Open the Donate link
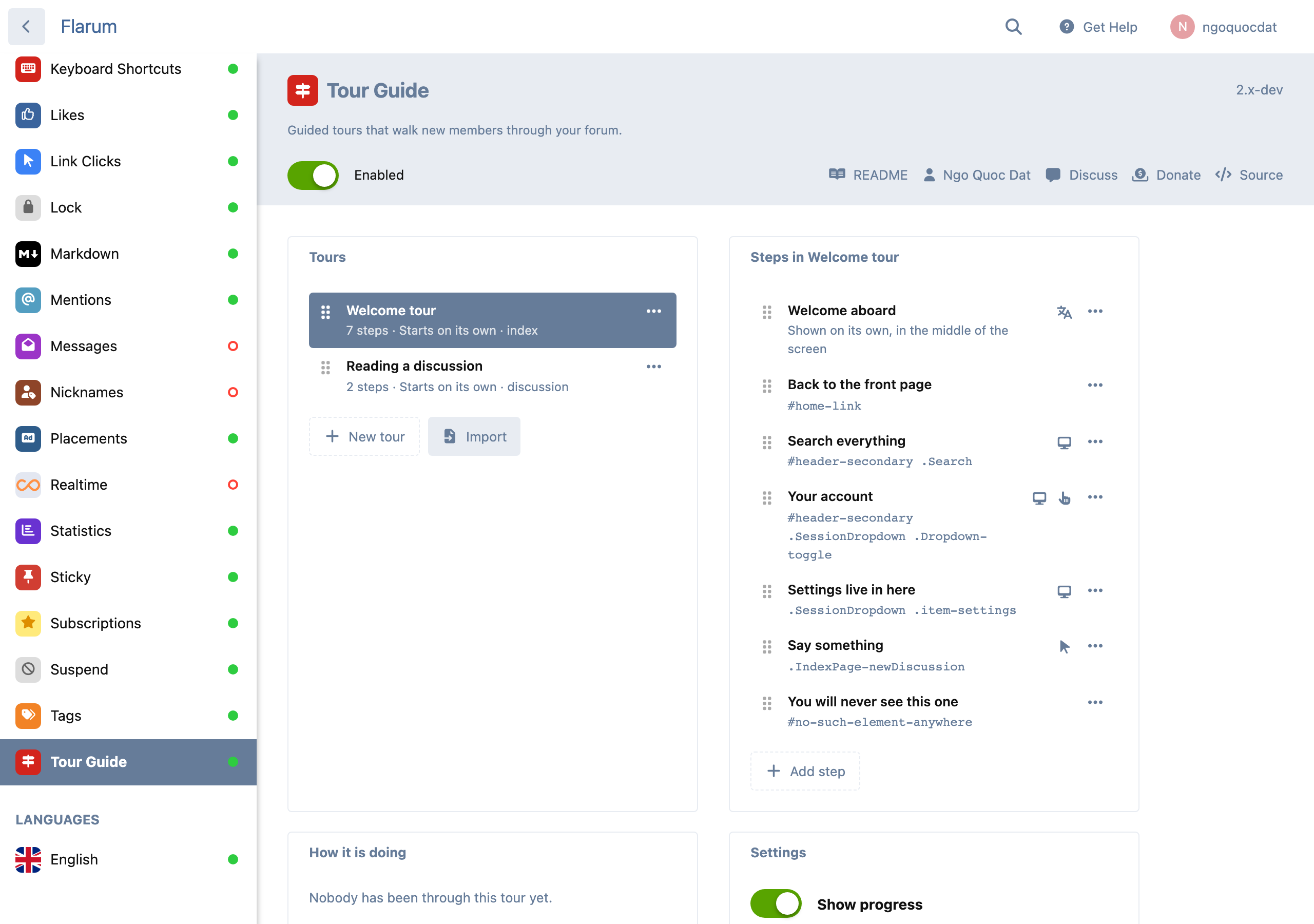Viewport: 1314px width, 924px height. point(1166,175)
